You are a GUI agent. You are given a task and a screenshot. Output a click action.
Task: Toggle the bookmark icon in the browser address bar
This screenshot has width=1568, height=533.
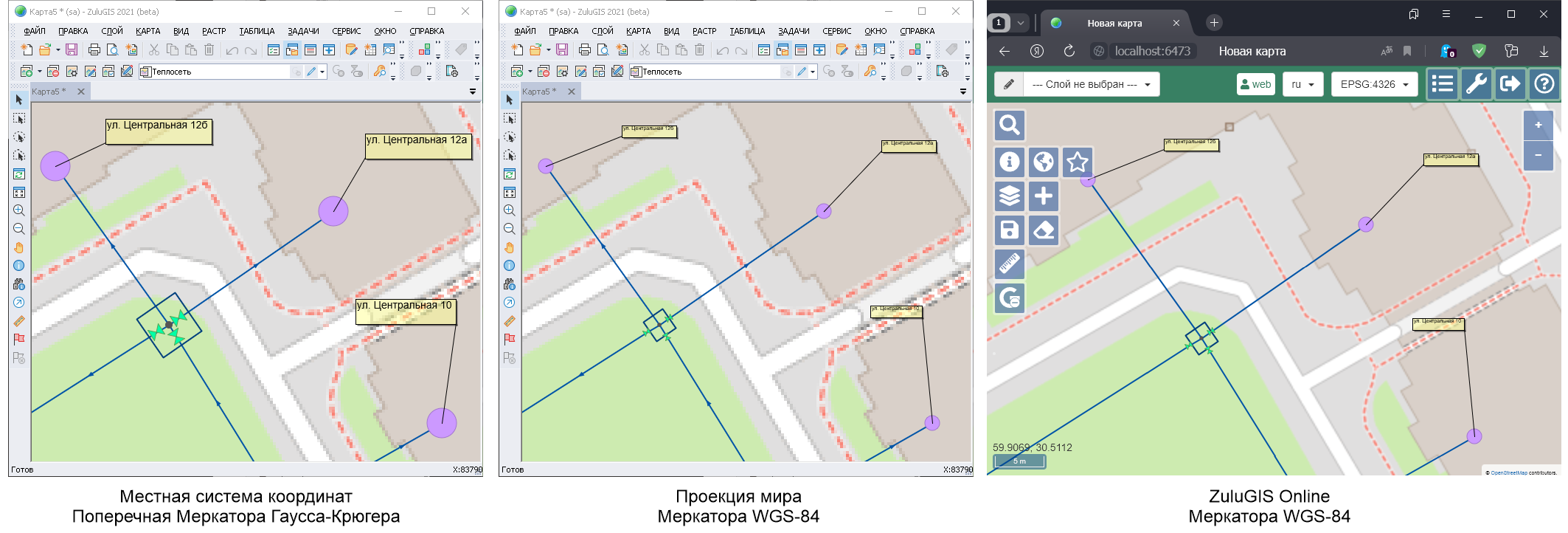(x=1407, y=51)
